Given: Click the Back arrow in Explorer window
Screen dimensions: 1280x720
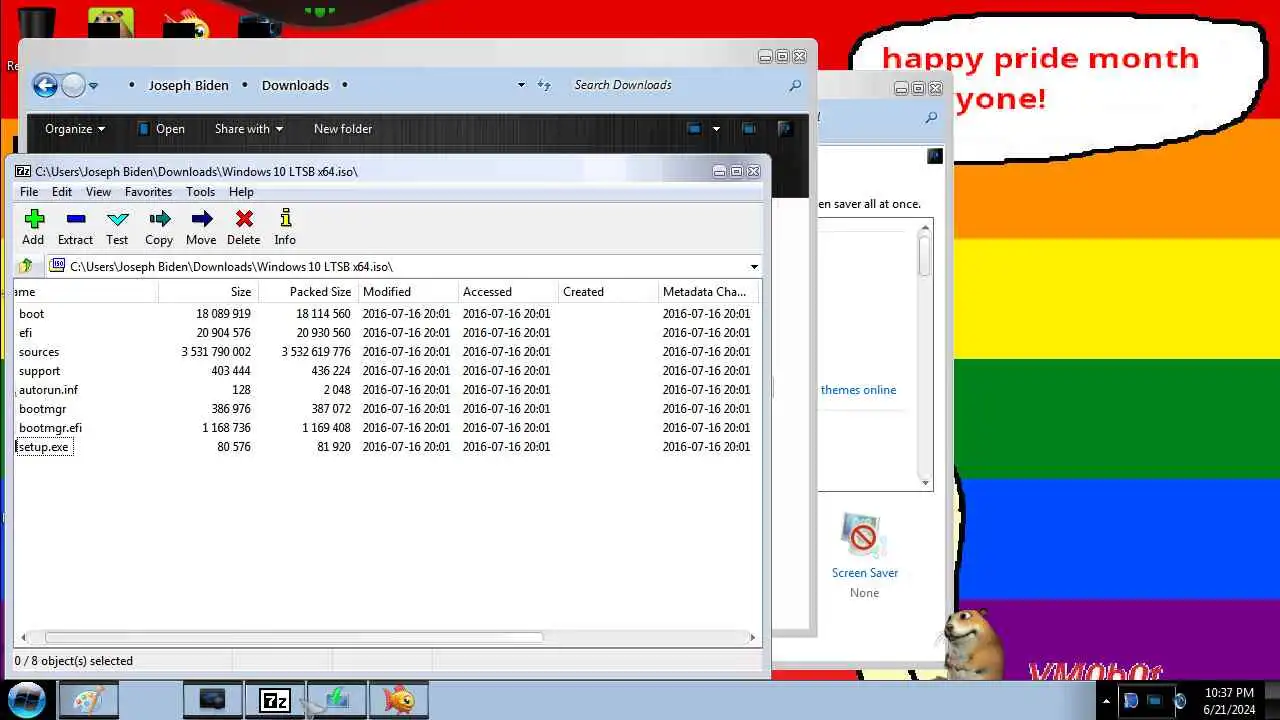Looking at the screenshot, I should click(x=44, y=85).
